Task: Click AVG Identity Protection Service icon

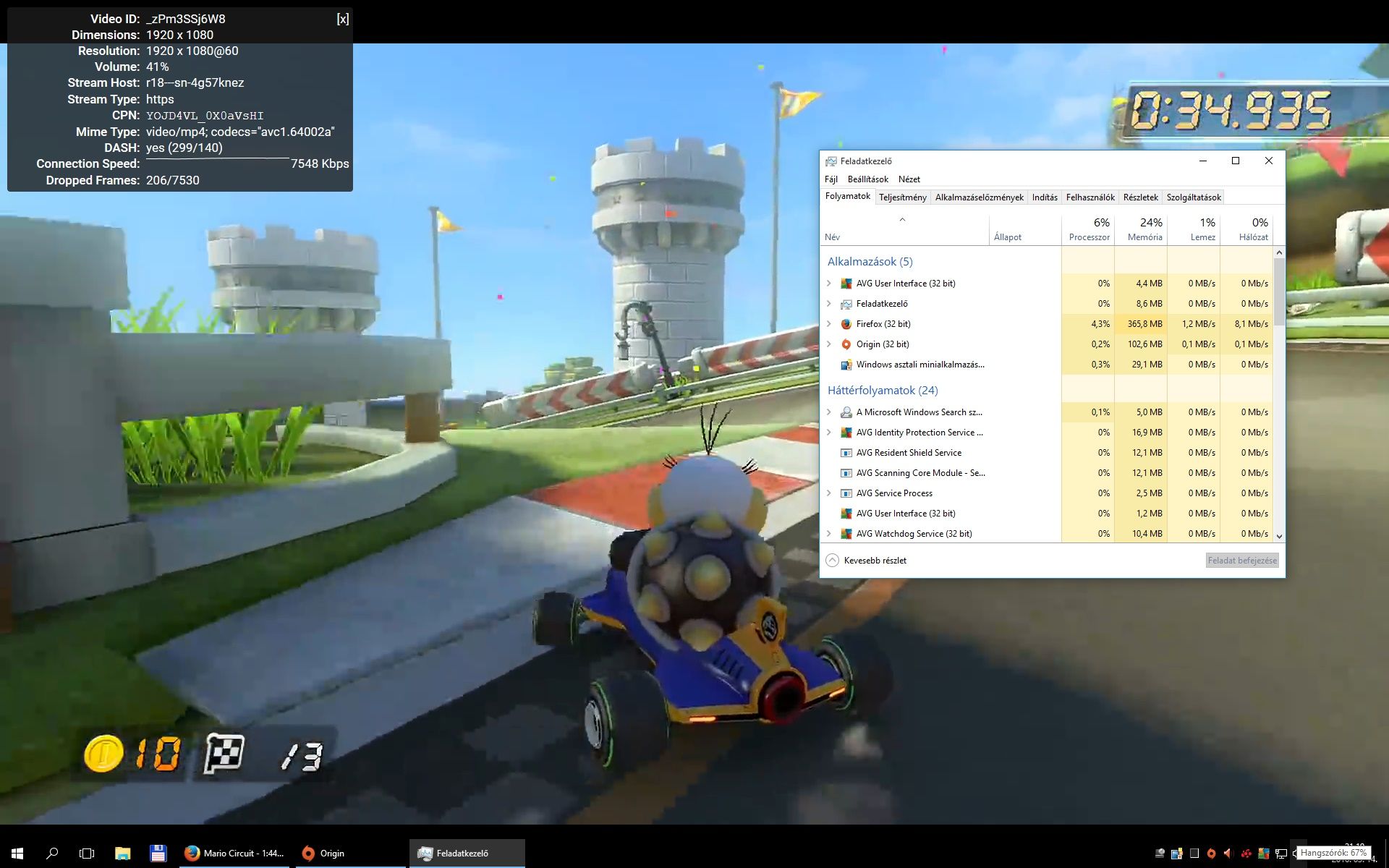Action: (846, 433)
